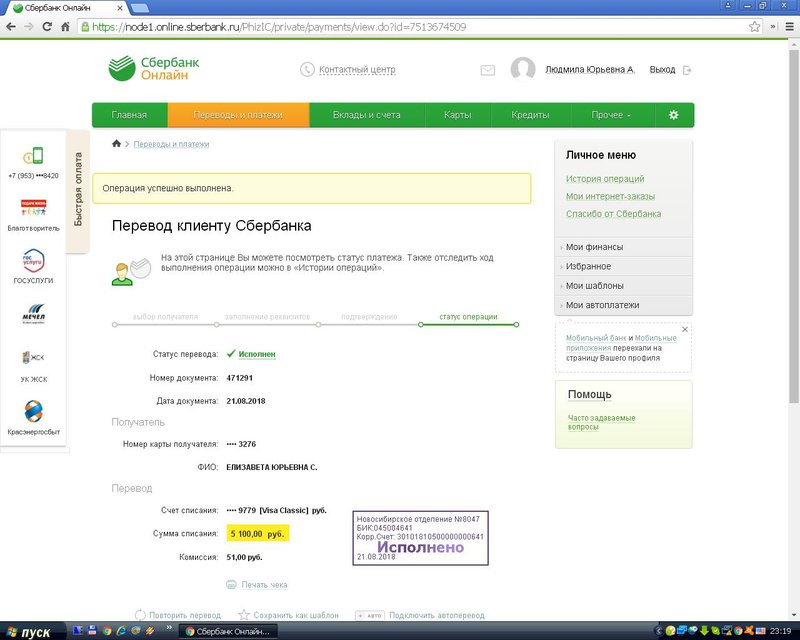Click Сохранить как шаблон link
This screenshot has width=800, height=640.
296,615
